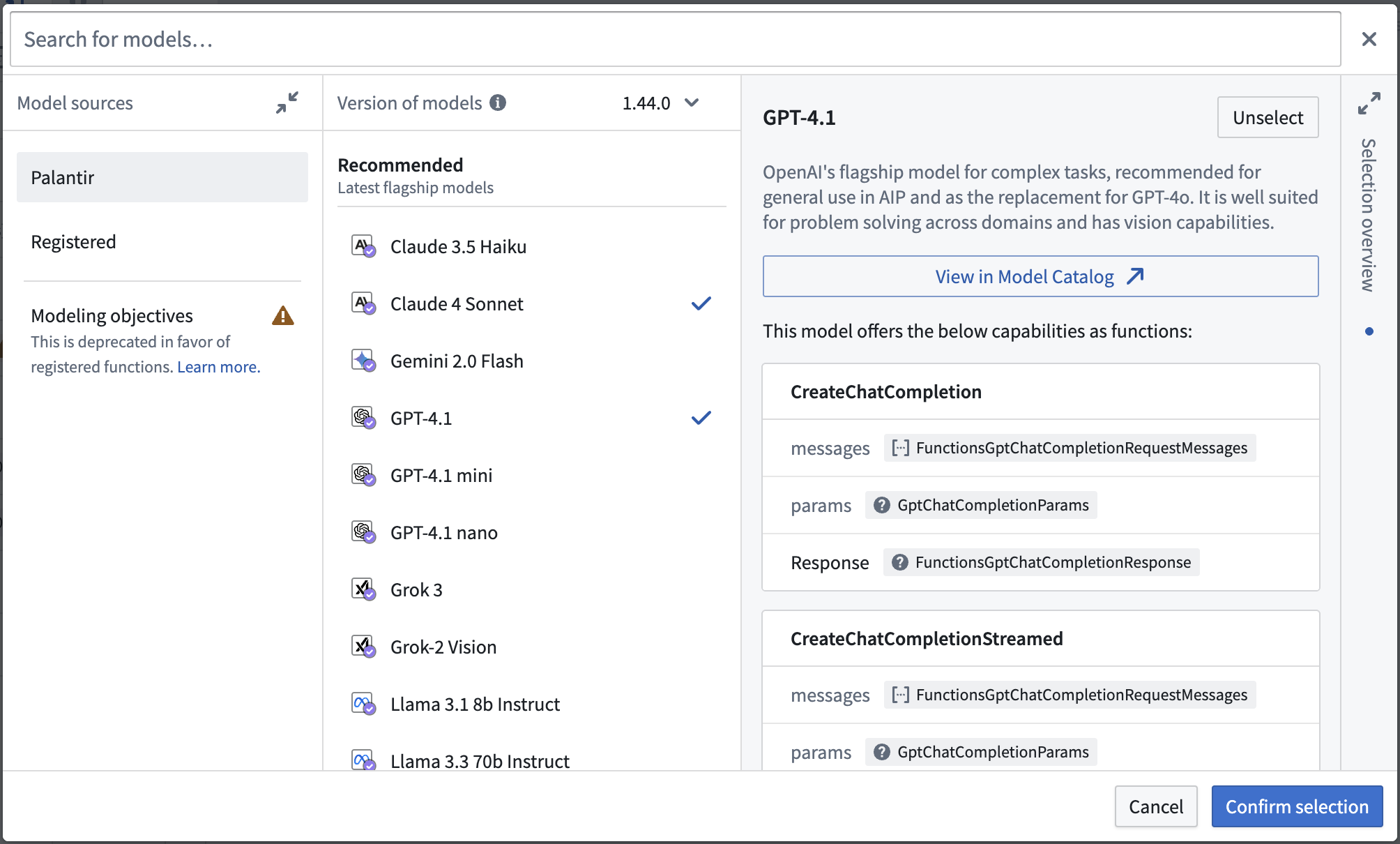Image resolution: width=1400 pixels, height=844 pixels.
Task: Click the Search for models input field
Action: 418,38
